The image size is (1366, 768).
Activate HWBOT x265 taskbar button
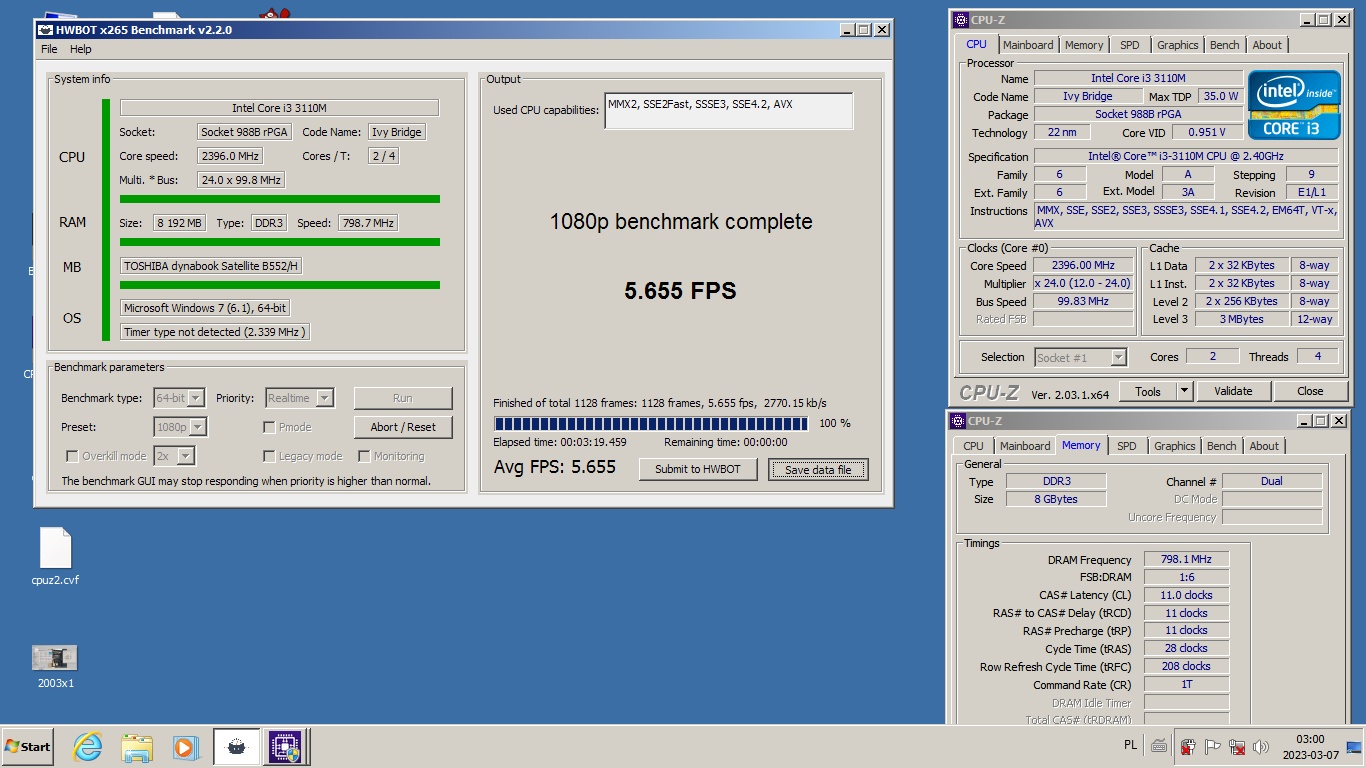pos(236,747)
